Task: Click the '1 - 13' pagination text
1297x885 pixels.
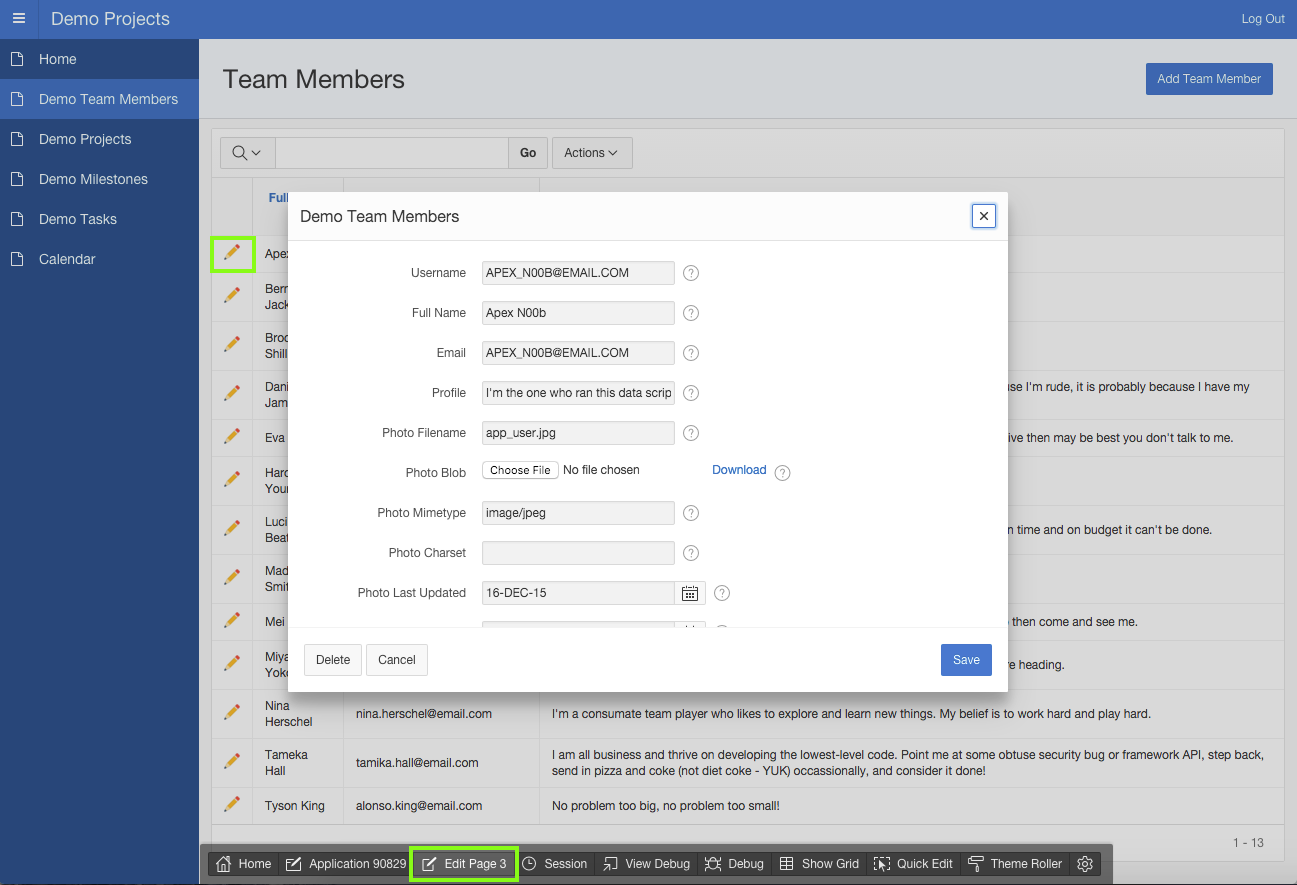Action: 1248,843
